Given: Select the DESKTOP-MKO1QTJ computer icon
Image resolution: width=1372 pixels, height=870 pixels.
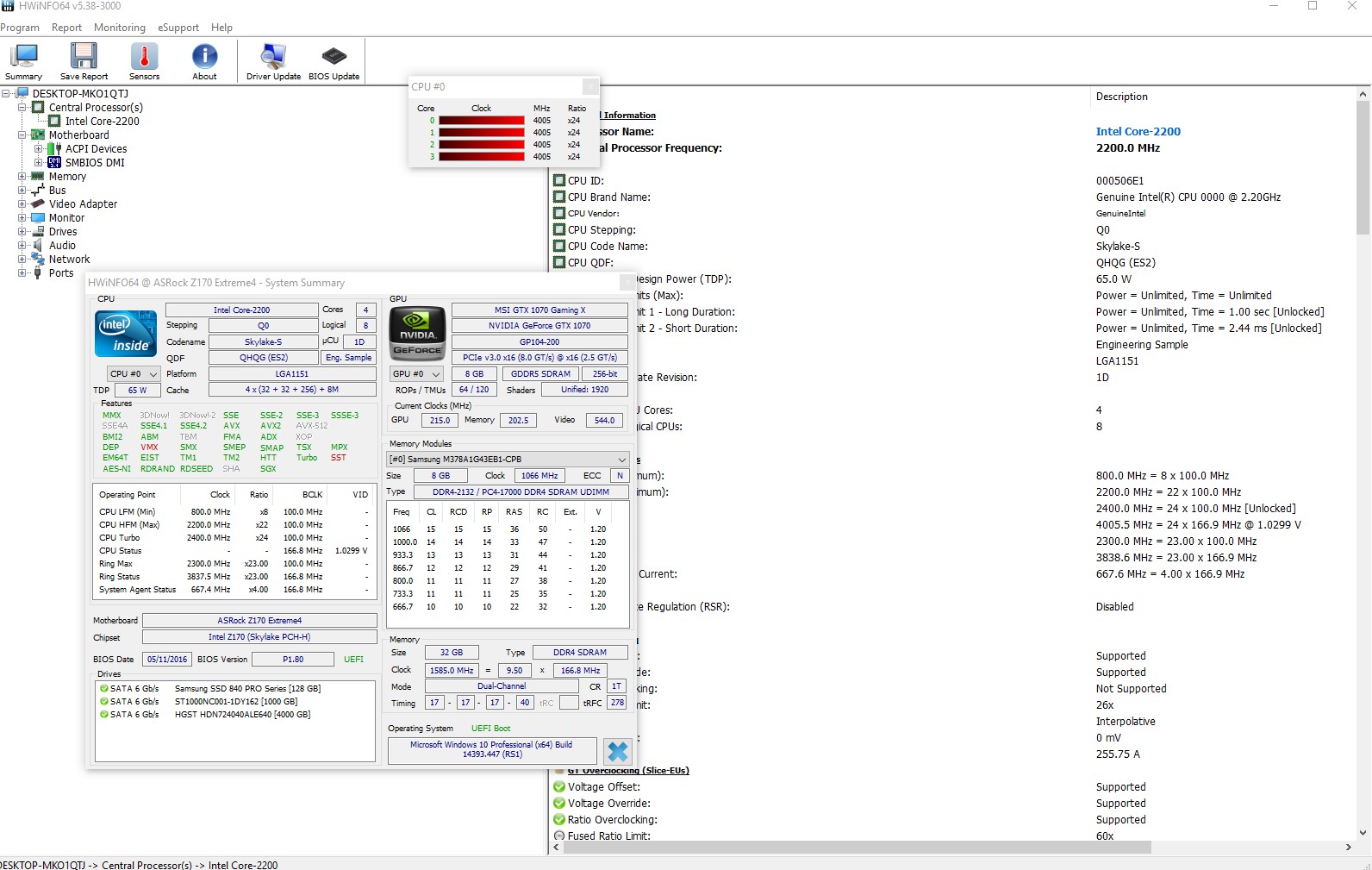Looking at the screenshot, I should coord(22,93).
